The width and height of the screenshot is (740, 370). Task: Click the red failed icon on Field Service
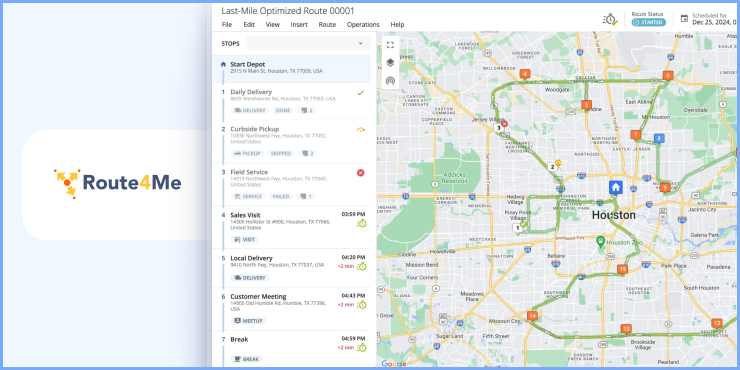(361, 173)
